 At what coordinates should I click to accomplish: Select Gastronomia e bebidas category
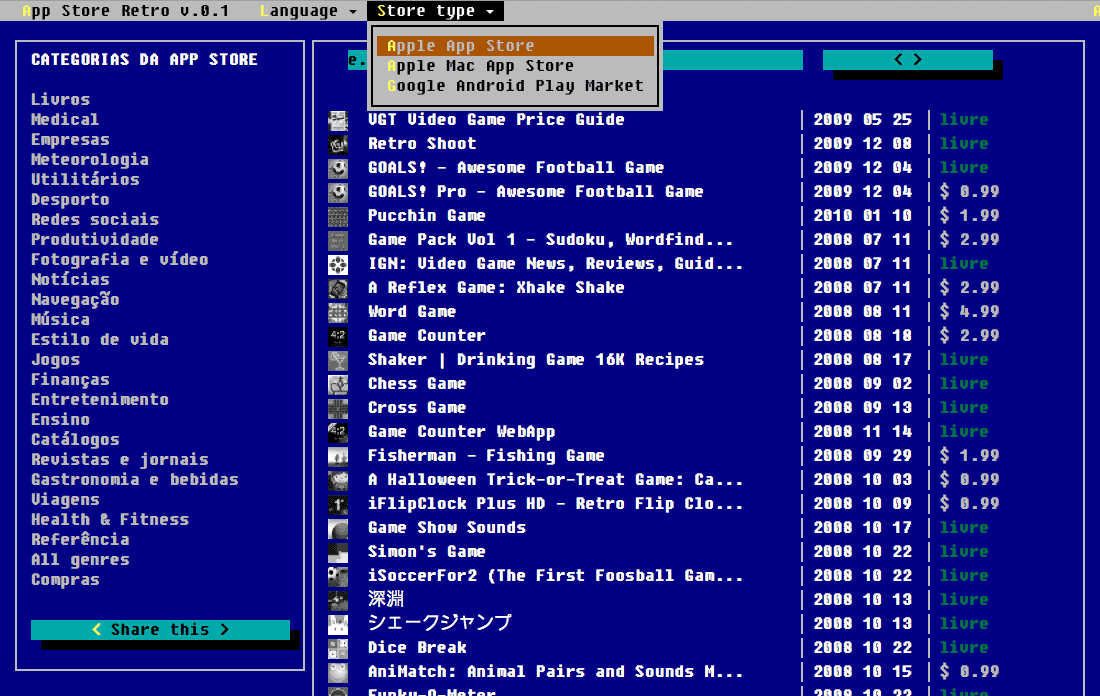[x=135, y=480]
